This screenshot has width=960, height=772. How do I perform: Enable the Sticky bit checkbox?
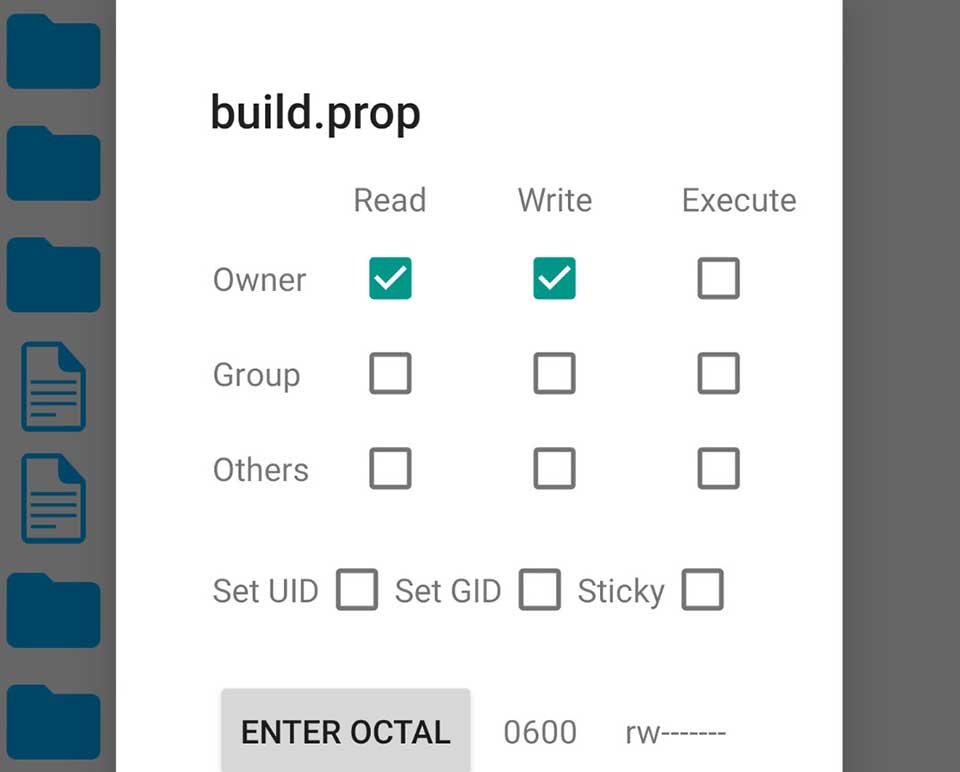702,590
